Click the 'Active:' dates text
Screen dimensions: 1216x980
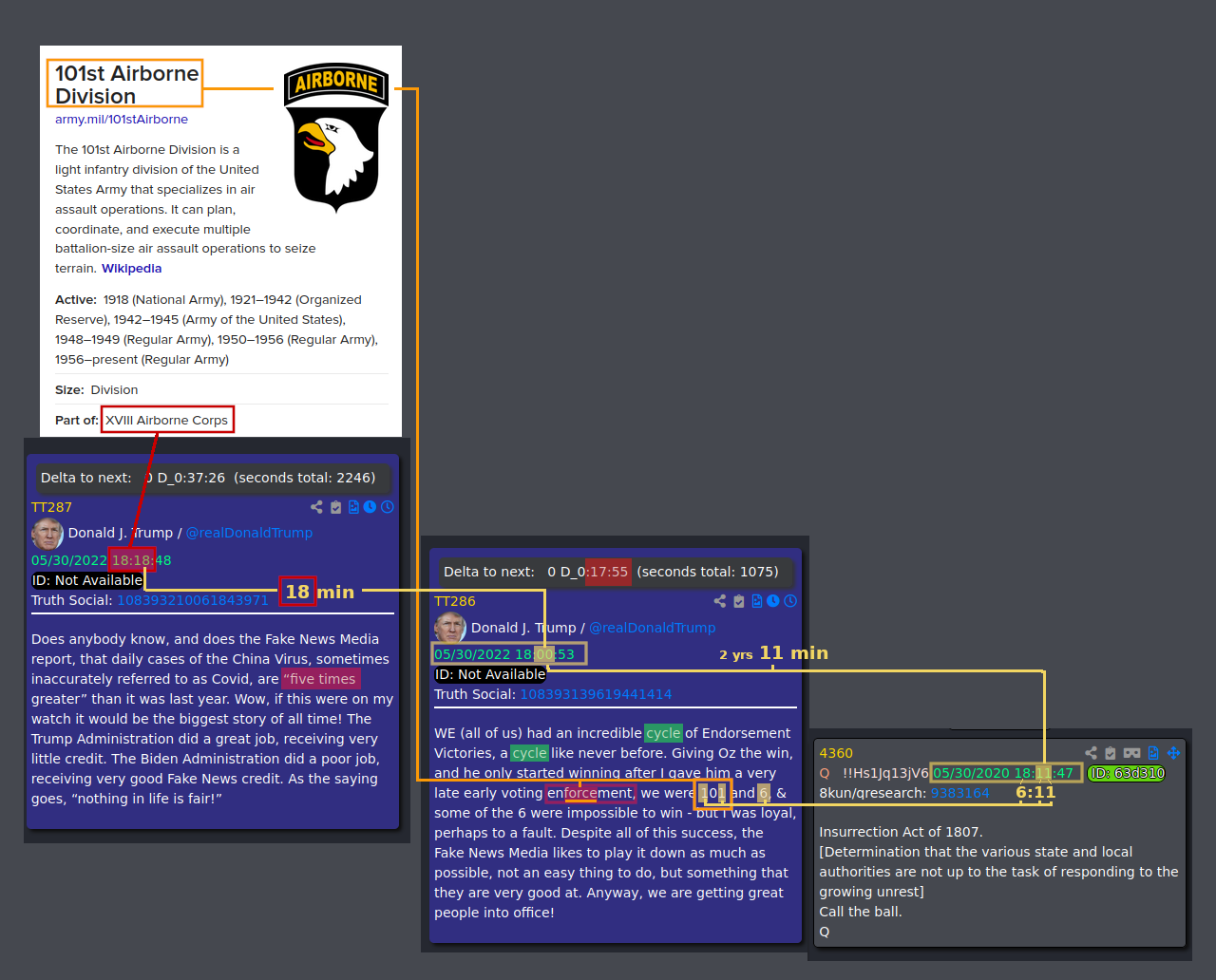click(x=217, y=330)
